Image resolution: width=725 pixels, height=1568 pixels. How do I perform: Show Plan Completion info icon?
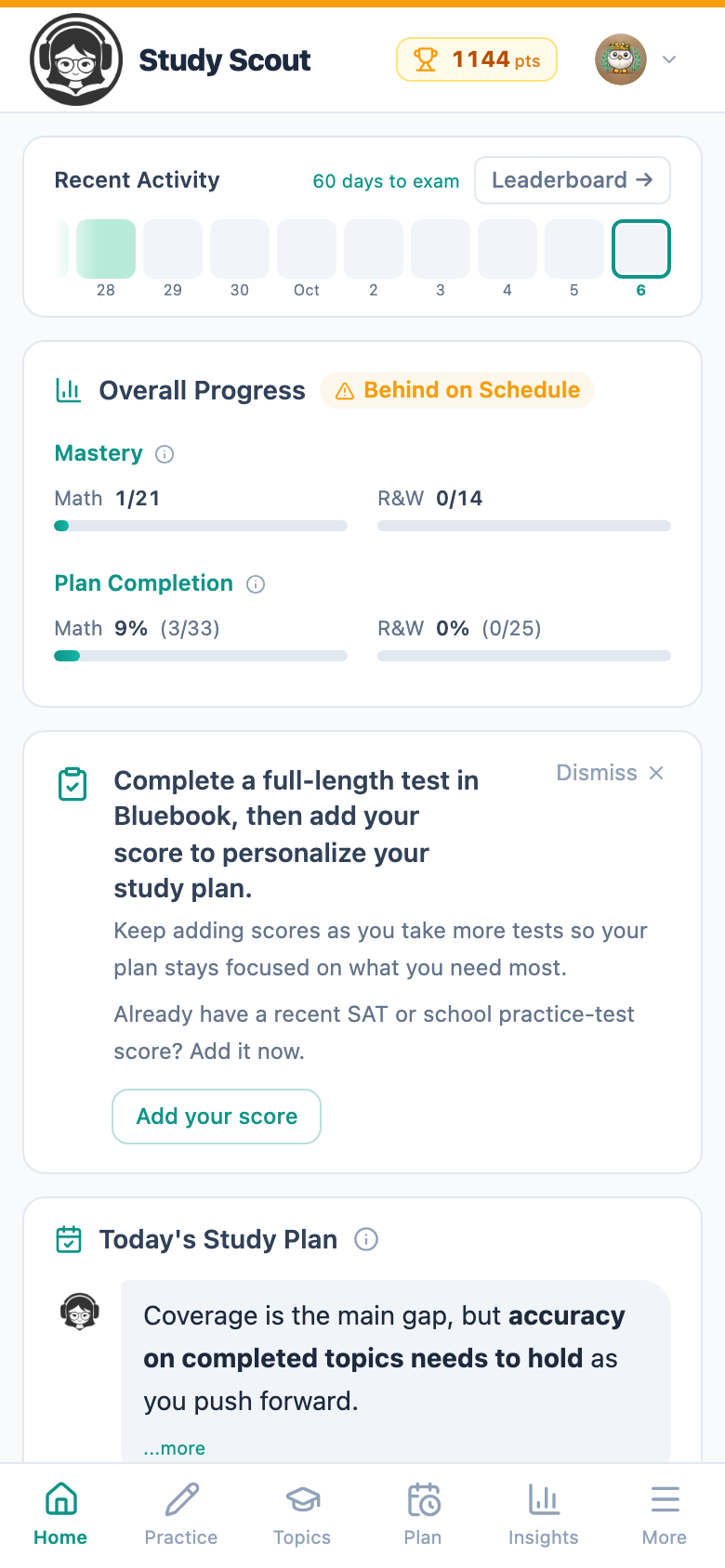pyautogui.click(x=256, y=584)
